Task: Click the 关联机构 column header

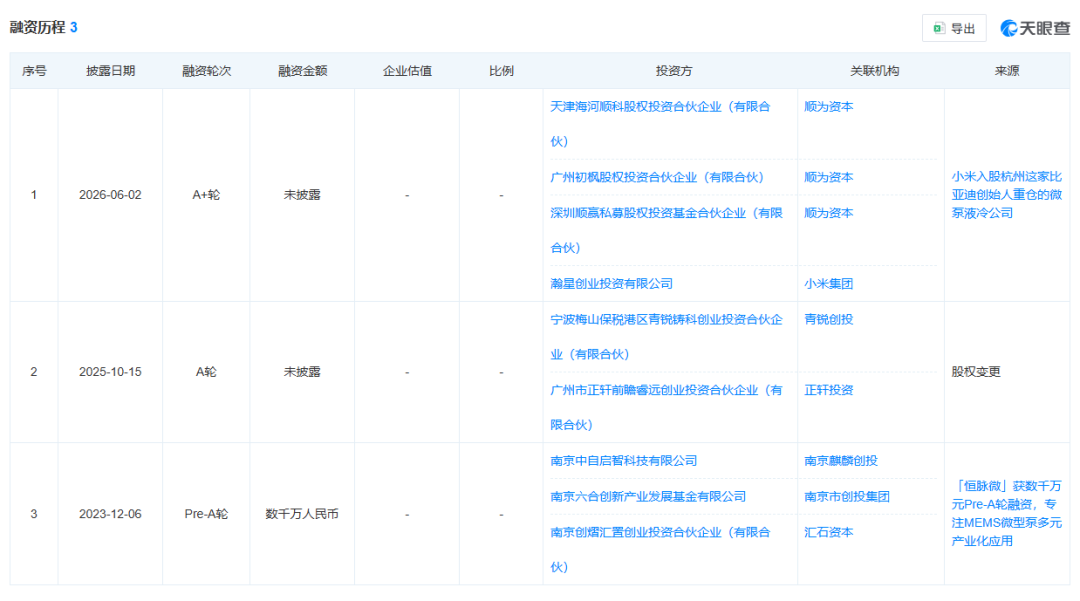Action: (874, 71)
